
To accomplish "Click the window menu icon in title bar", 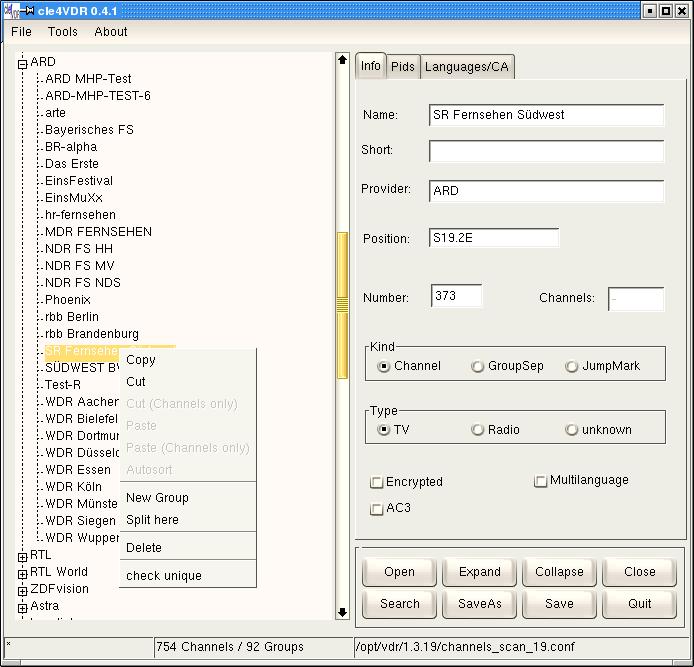I will click(11, 10).
